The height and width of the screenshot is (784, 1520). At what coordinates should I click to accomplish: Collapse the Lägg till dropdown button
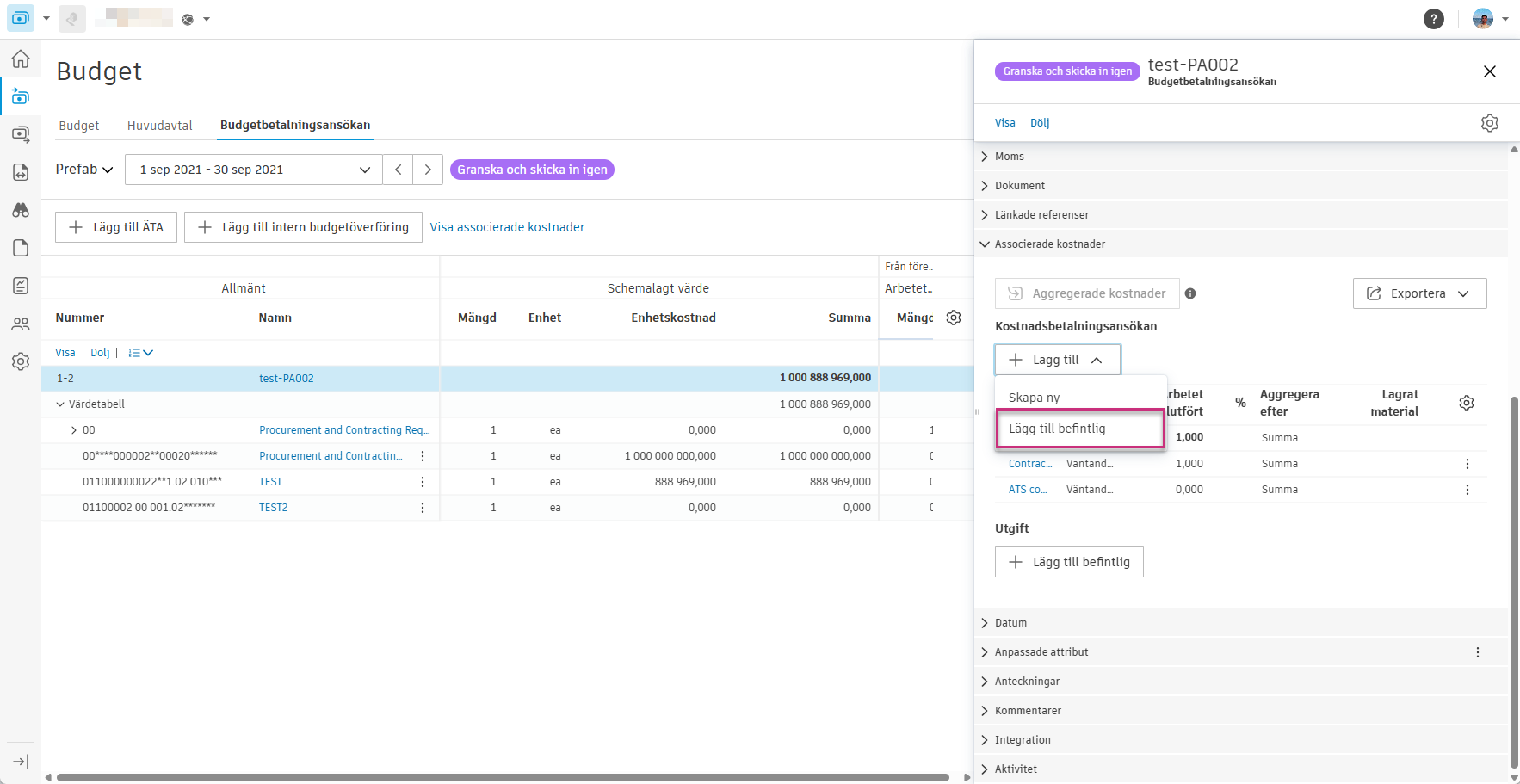(1058, 360)
